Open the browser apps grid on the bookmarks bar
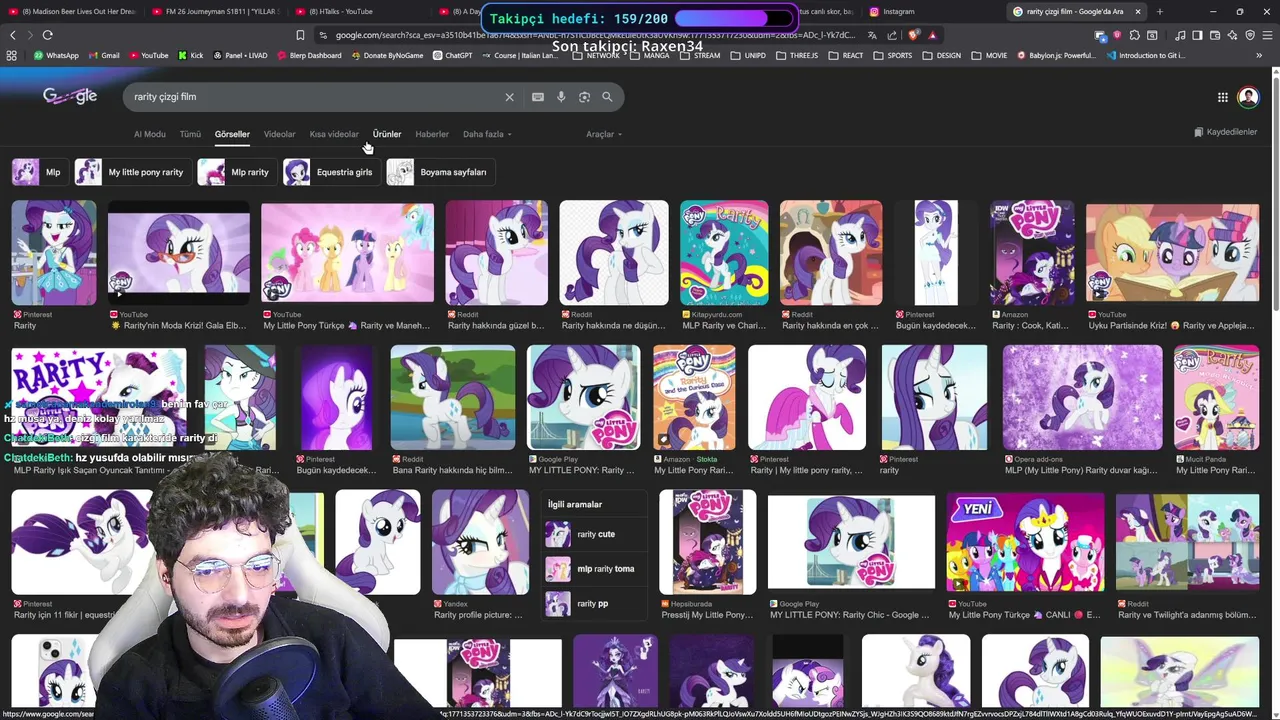The image size is (1280, 720). pos(12,56)
